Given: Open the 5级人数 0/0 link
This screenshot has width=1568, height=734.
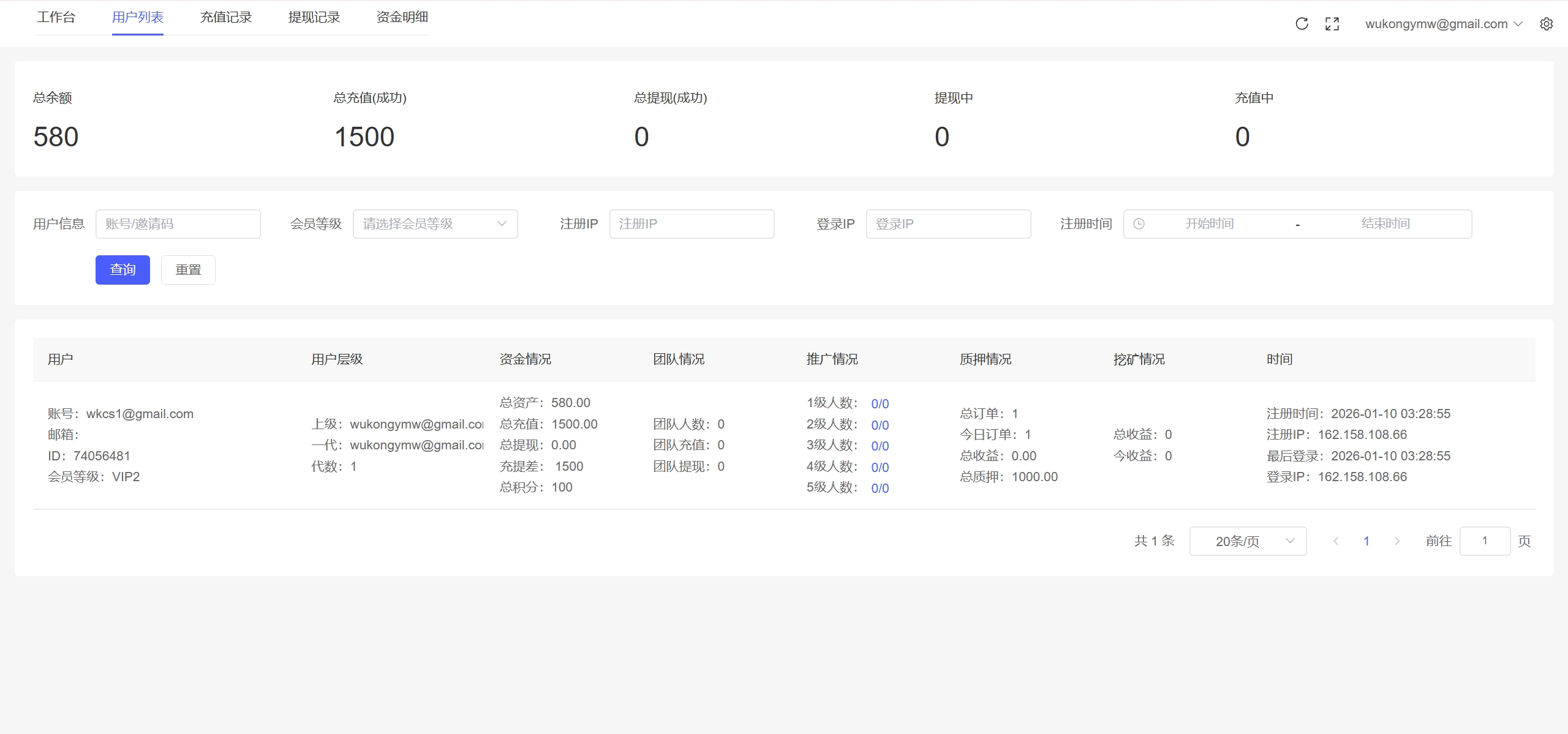Looking at the screenshot, I should tap(880, 488).
